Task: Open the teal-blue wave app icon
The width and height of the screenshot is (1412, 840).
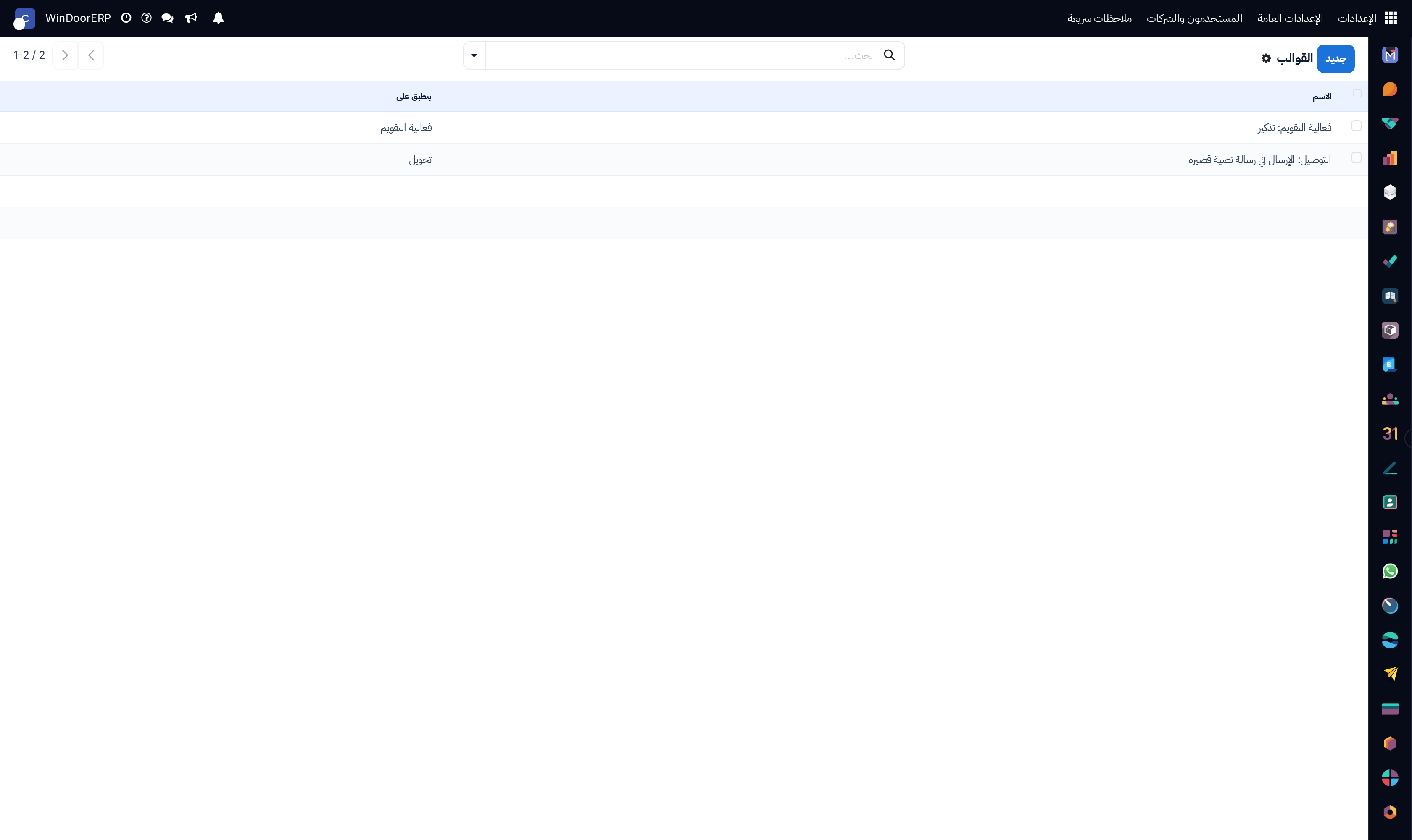Action: pyautogui.click(x=1390, y=640)
